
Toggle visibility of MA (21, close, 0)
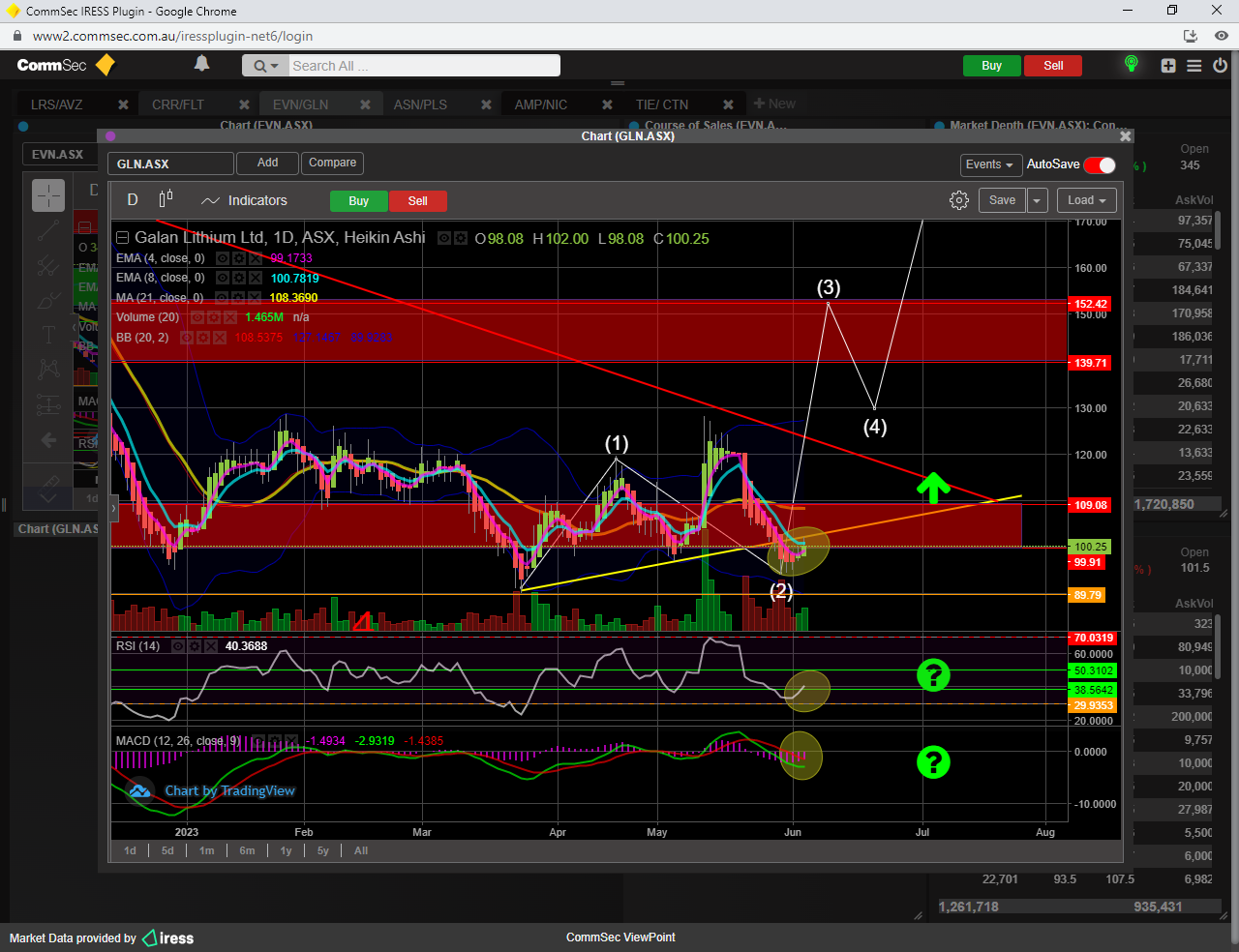[223, 298]
